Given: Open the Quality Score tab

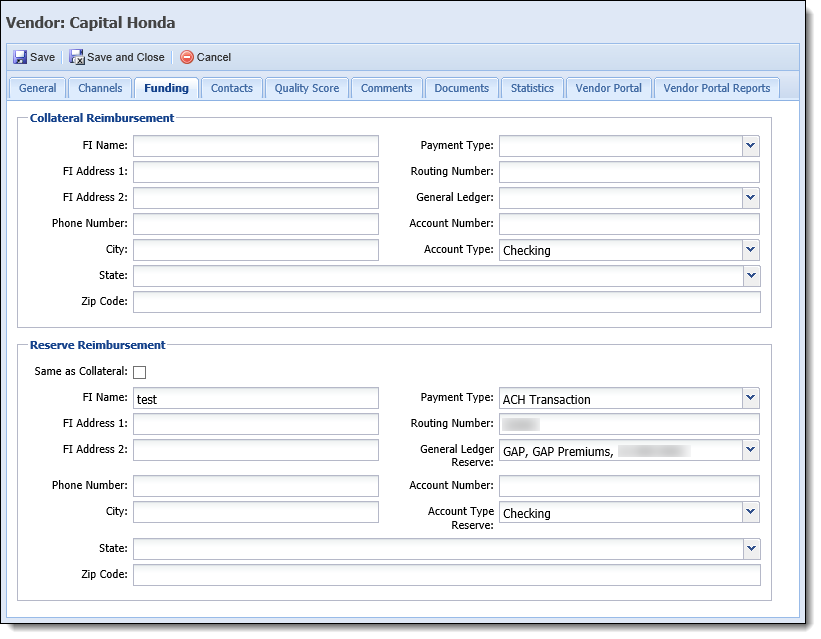Looking at the screenshot, I should 307,88.
